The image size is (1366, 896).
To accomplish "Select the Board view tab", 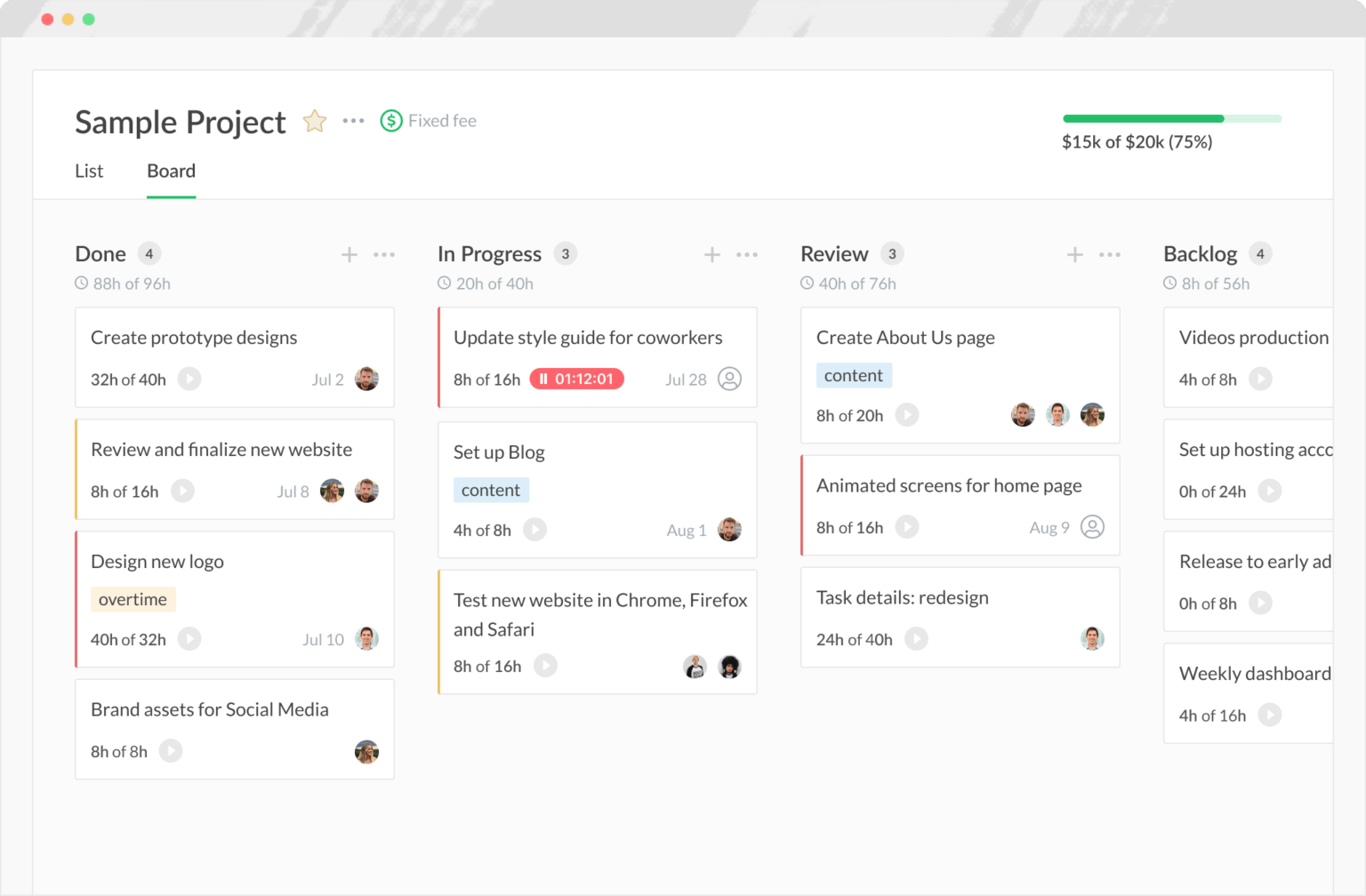I will tap(171, 171).
